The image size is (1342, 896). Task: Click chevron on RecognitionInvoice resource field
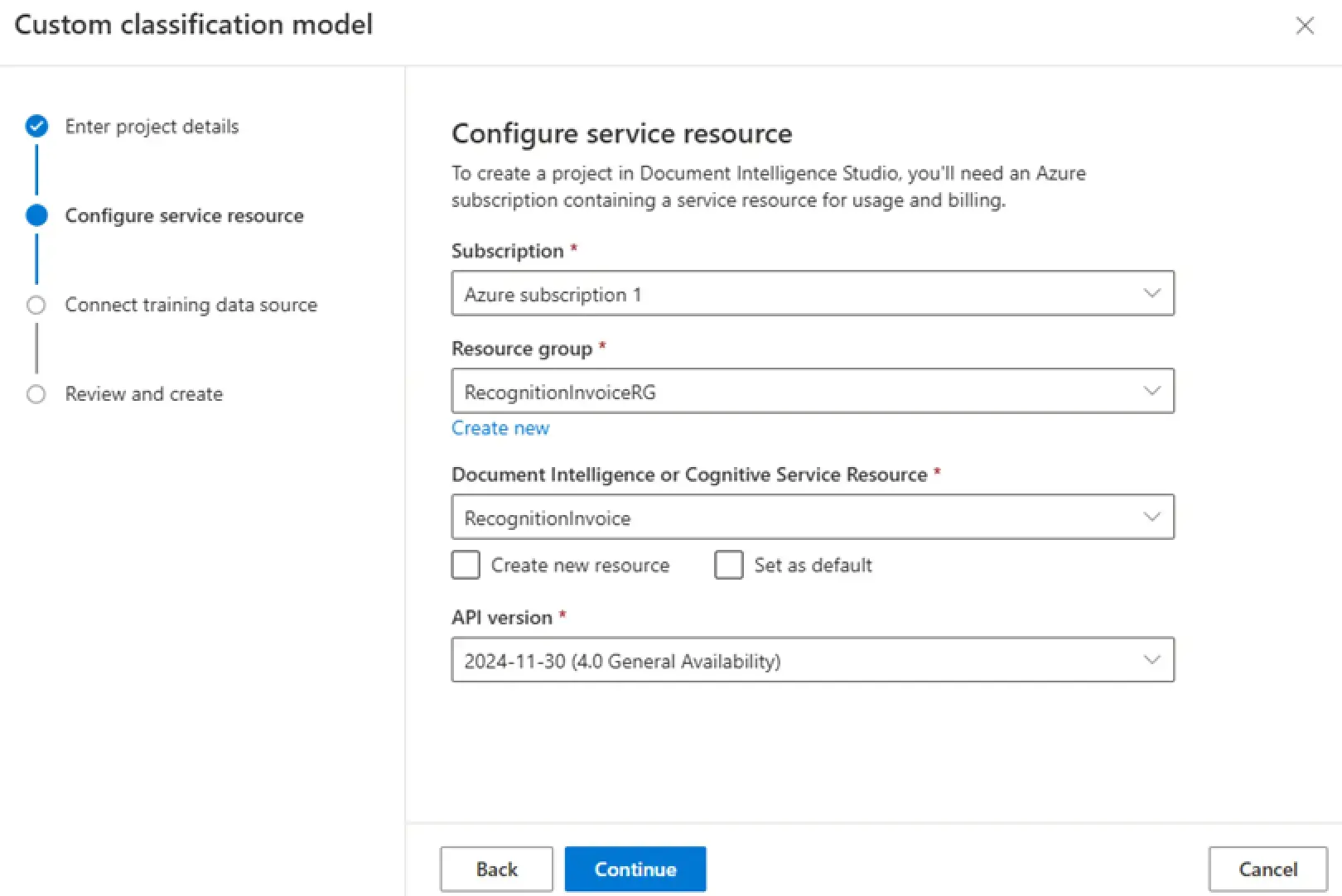coord(1151,517)
